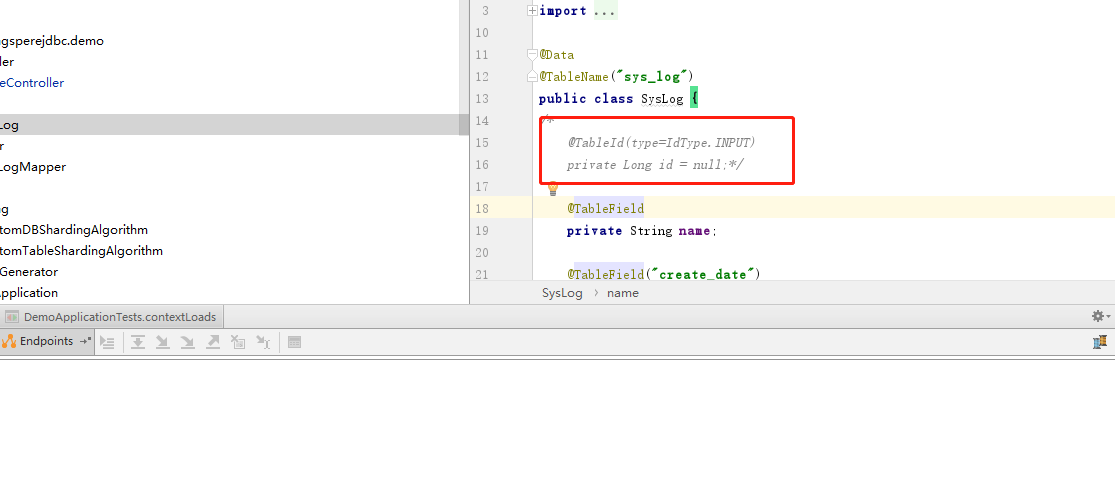Click the SysLog breadcrumb
1115x480 pixels.
[562, 293]
